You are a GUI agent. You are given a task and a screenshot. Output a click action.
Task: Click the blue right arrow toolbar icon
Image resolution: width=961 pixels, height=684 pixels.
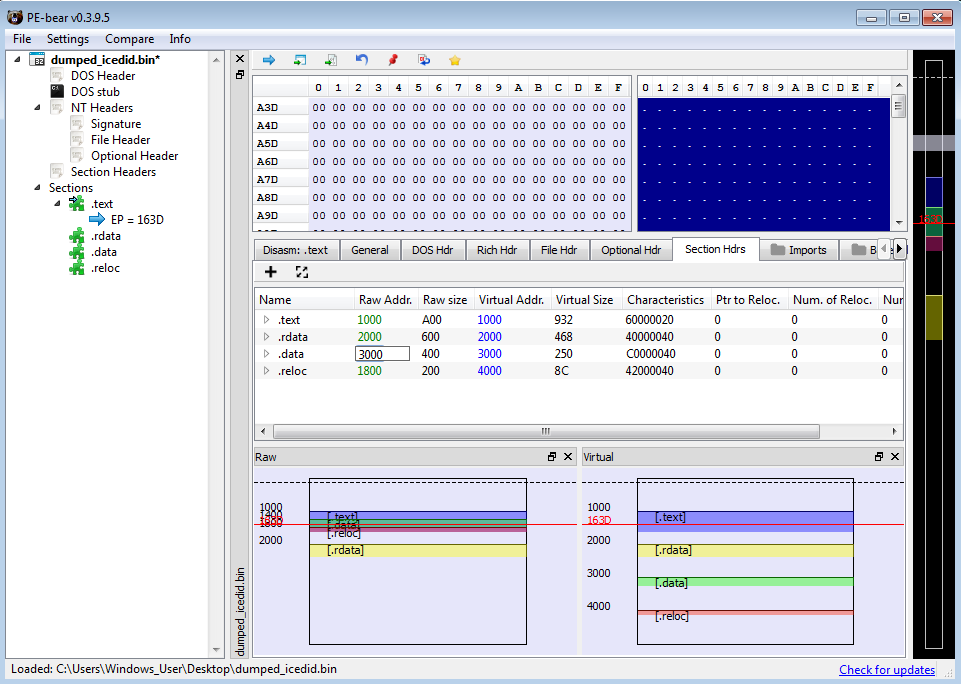(x=268, y=60)
